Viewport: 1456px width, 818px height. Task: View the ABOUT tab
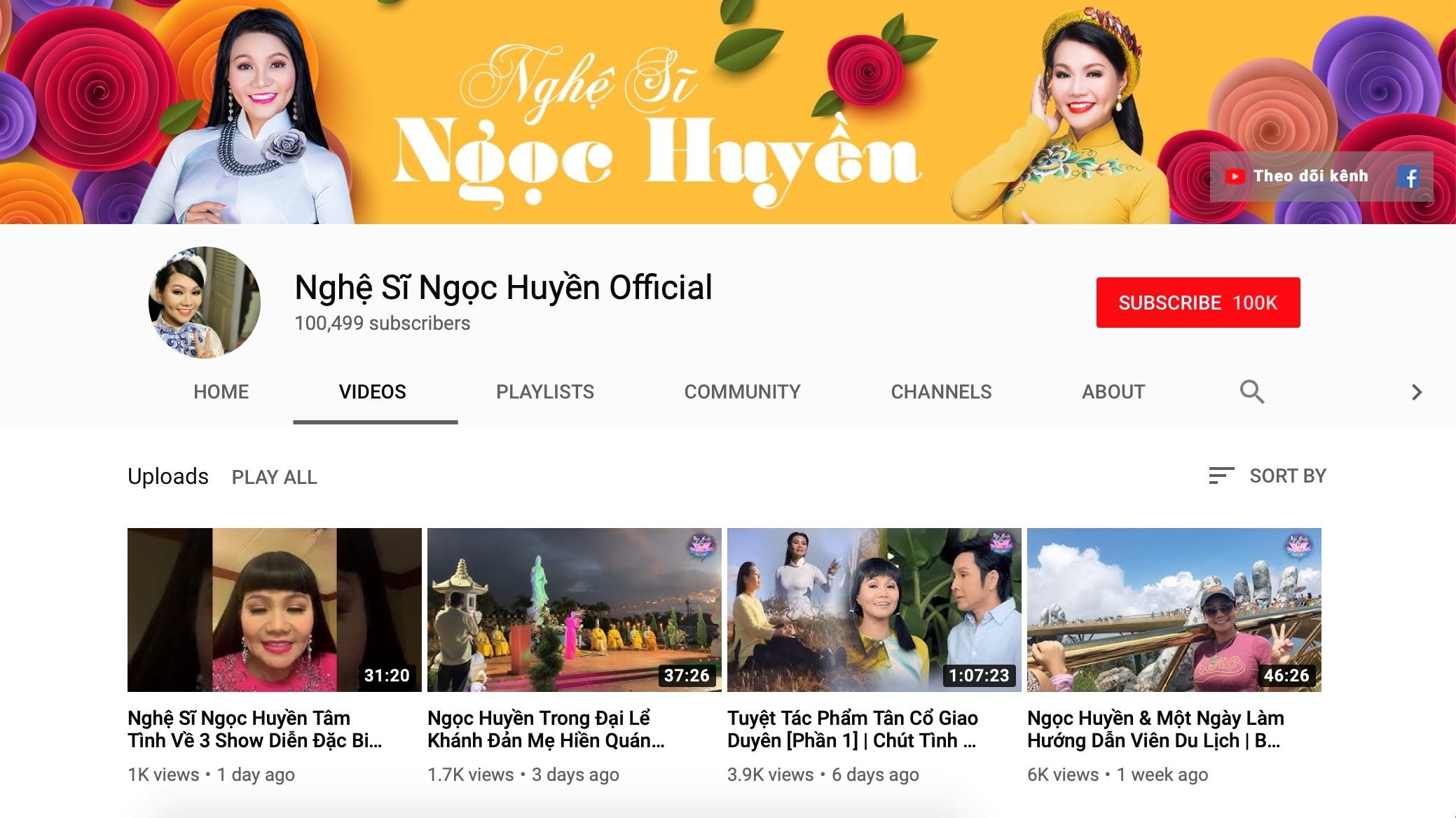pyautogui.click(x=1113, y=391)
